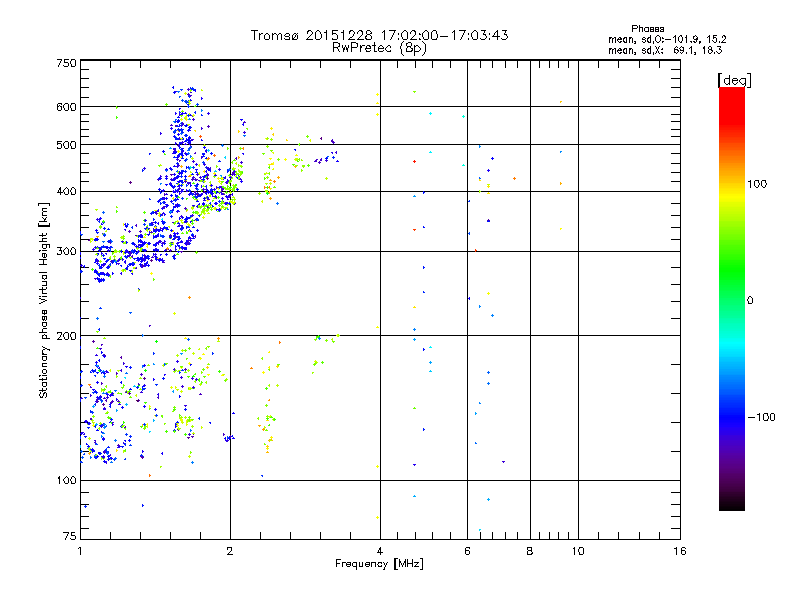Click the plot title 'Tromsø 20151228 17:02:00-17:03:43'
Screen dimensions: 800x600
(379, 35)
